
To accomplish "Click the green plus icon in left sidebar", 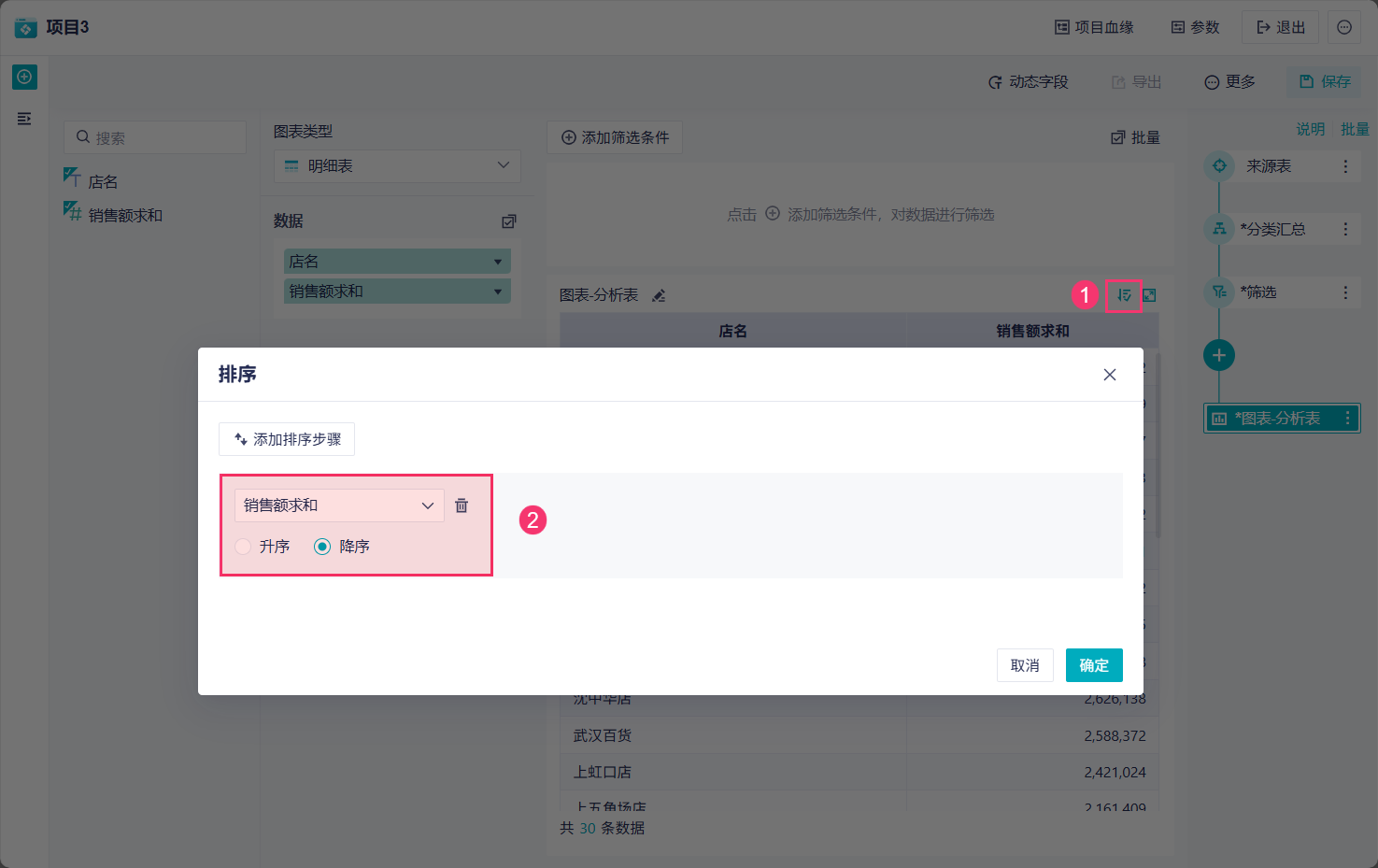I will [24, 77].
